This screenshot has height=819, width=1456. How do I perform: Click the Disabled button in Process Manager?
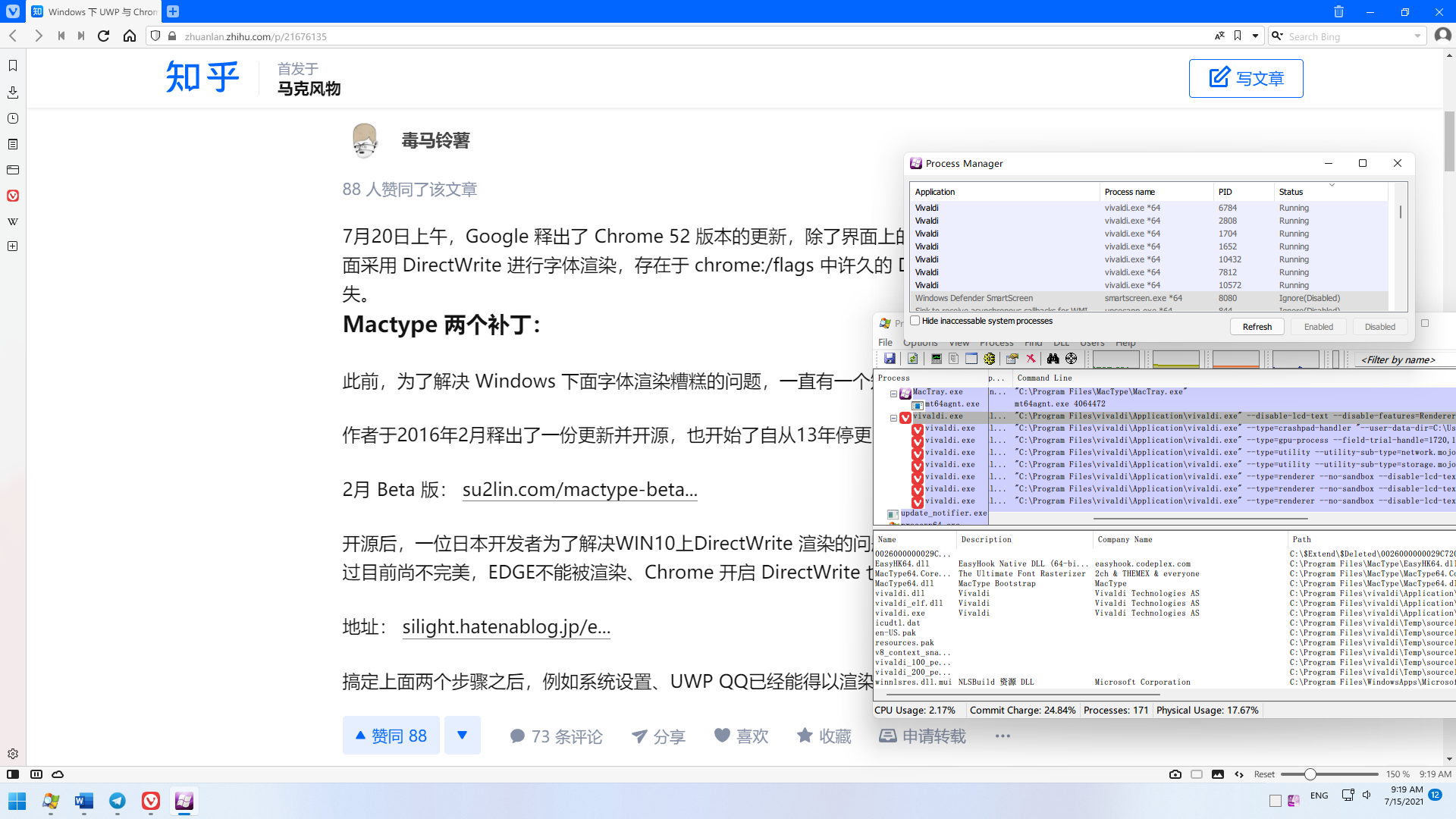click(1379, 326)
